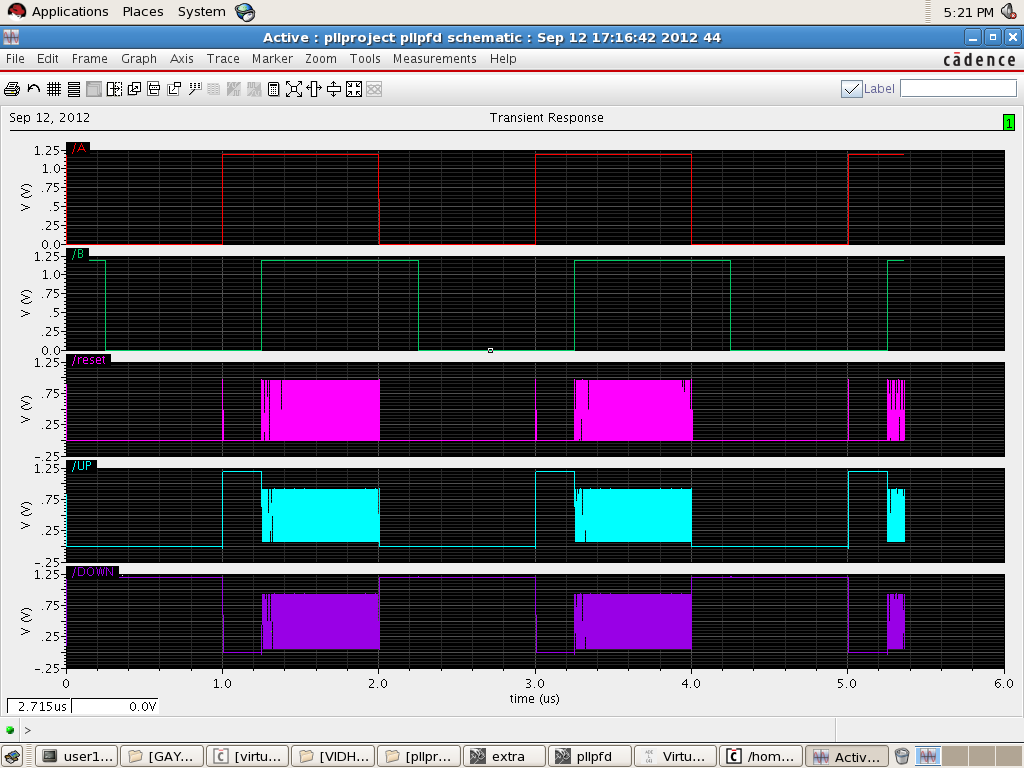
Task: Open the Help menu
Action: pos(503,59)
